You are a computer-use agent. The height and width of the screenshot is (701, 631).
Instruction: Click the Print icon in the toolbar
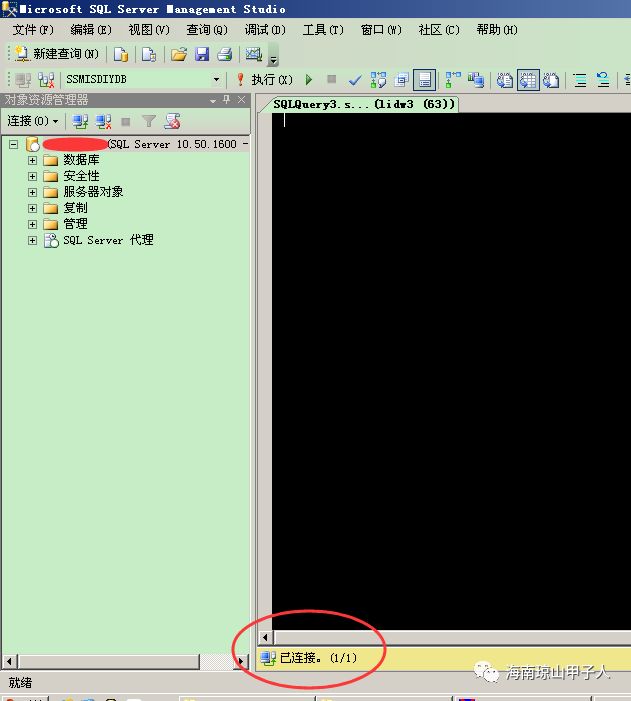[x=225, y=54]
